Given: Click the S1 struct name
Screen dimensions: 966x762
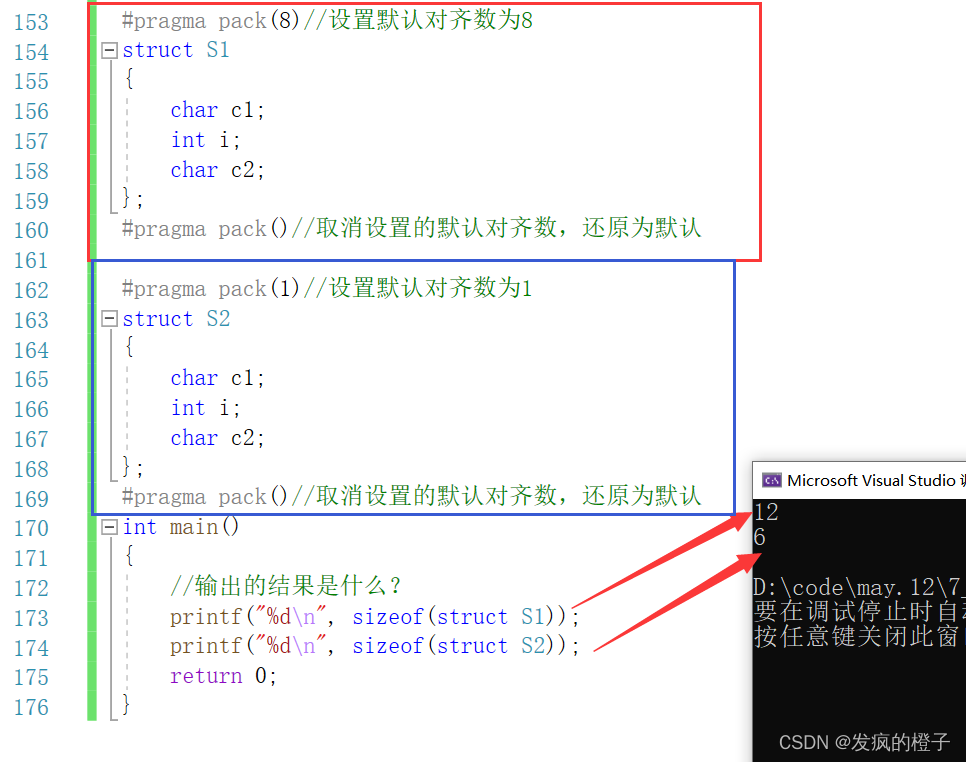Looking at the screenshot, I should pos(218,50).
